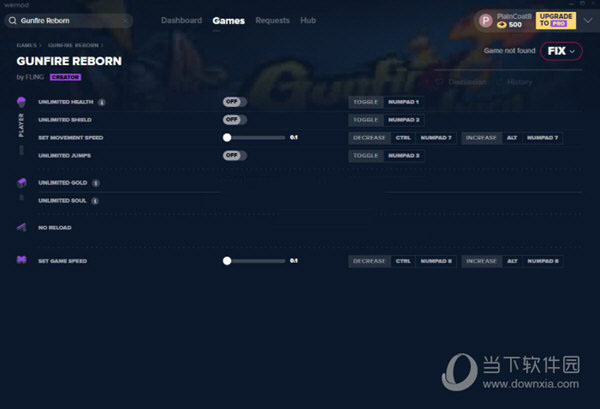Click the GUNFIRE REBORN breadcrumb link

tap(73, 45)
